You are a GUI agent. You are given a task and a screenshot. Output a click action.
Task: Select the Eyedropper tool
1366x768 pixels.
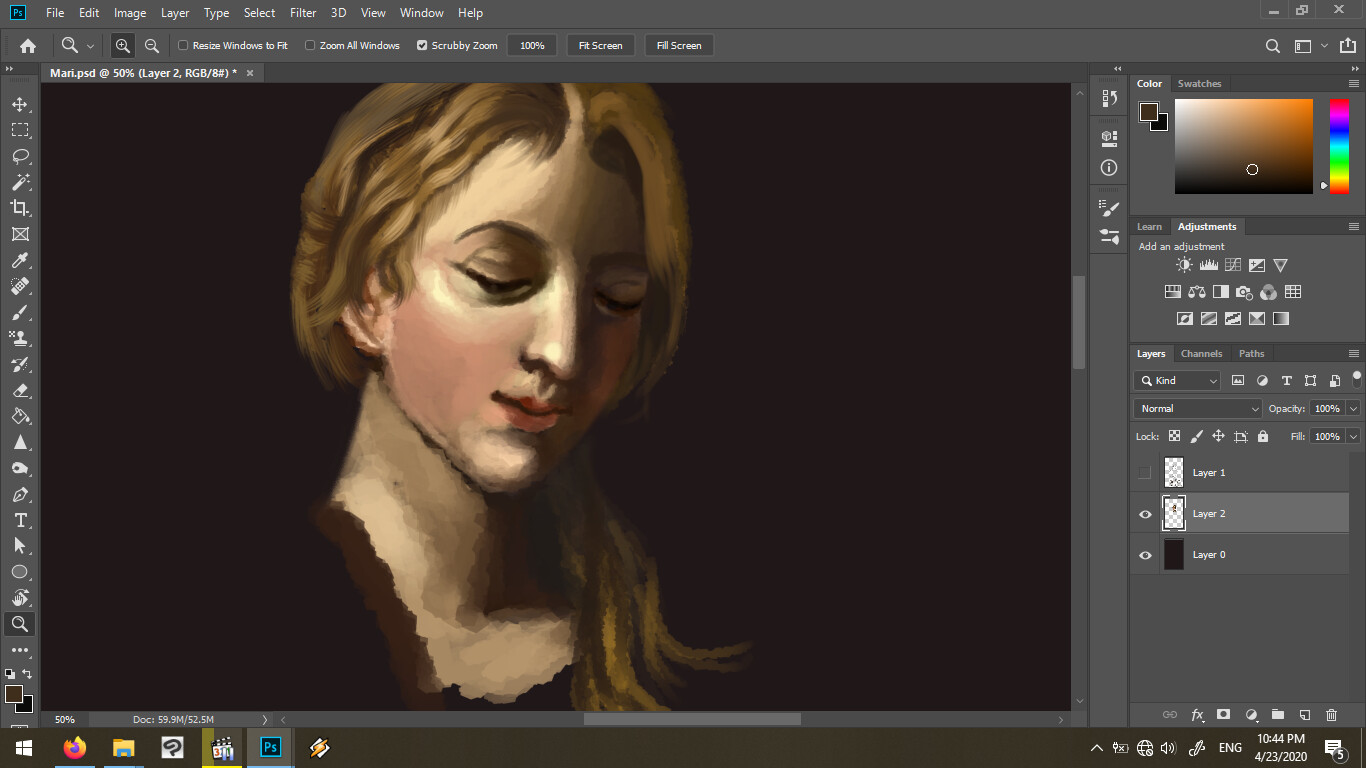pyautogui.click(x=20, y=260)
